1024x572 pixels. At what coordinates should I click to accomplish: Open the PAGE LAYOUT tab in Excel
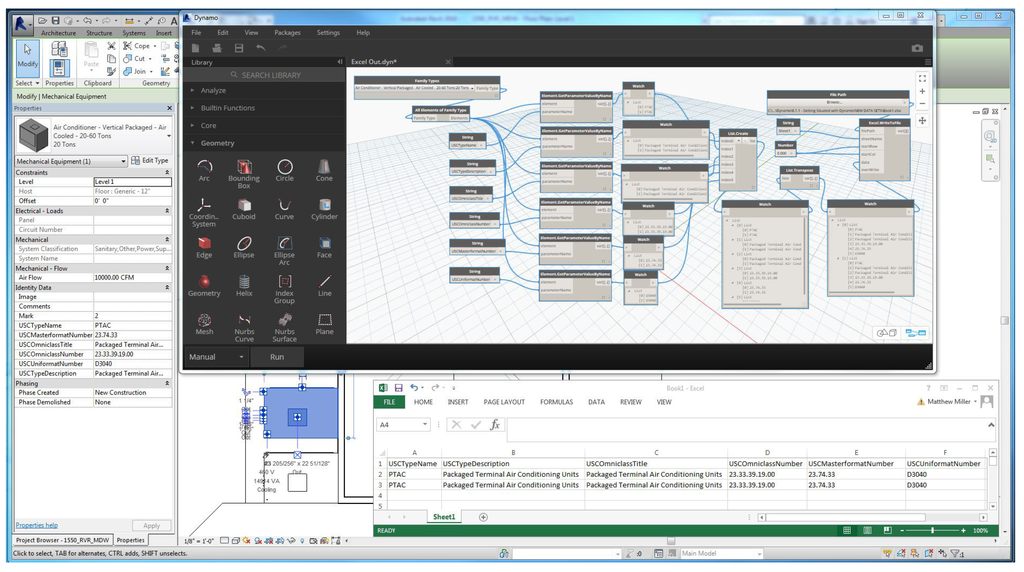(505, 402)
